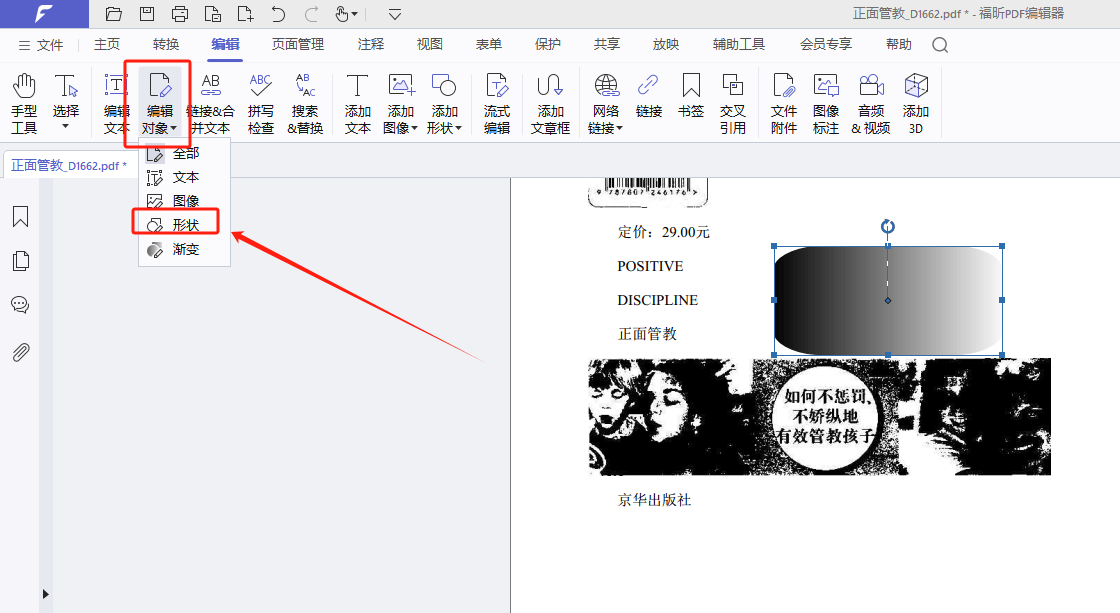Choose Shape (形状) from the dropdown menu

tap(185, 225)
